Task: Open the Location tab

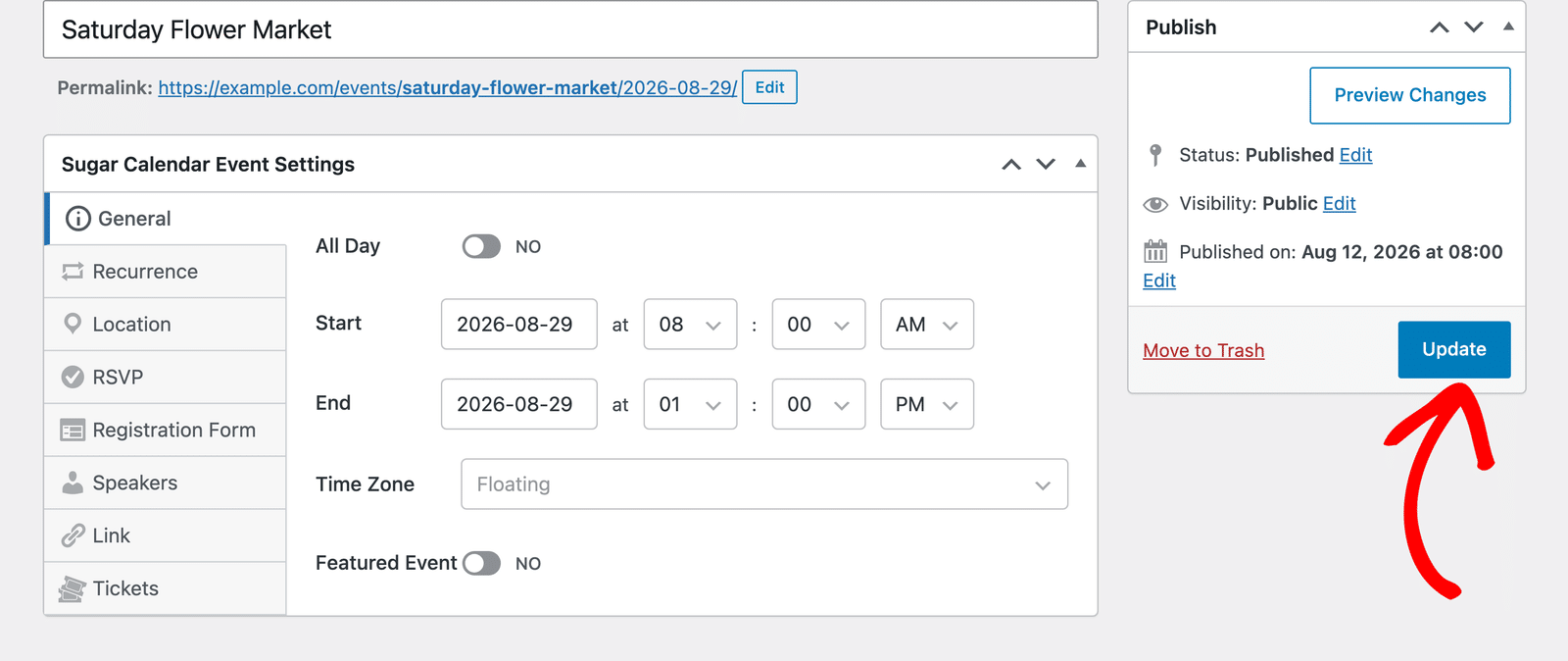Action: click(x=165, y=325)
